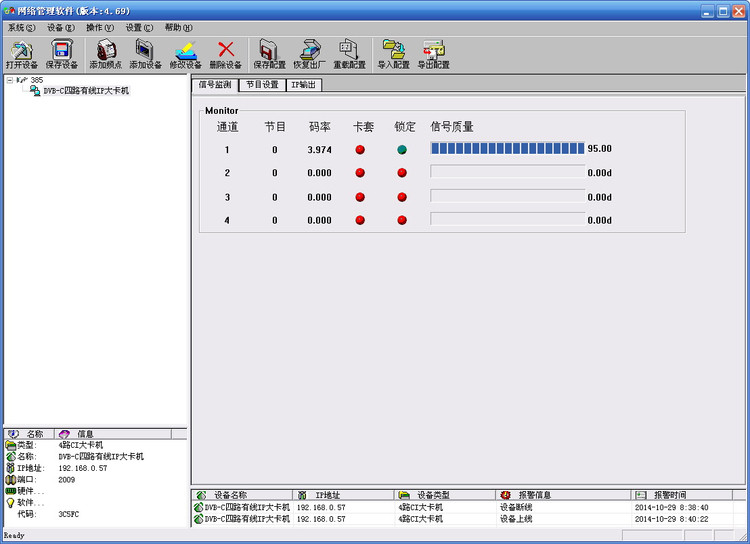Click the 修改设备 pencil icon
750x544 pixels.
[x=186, y=50]
